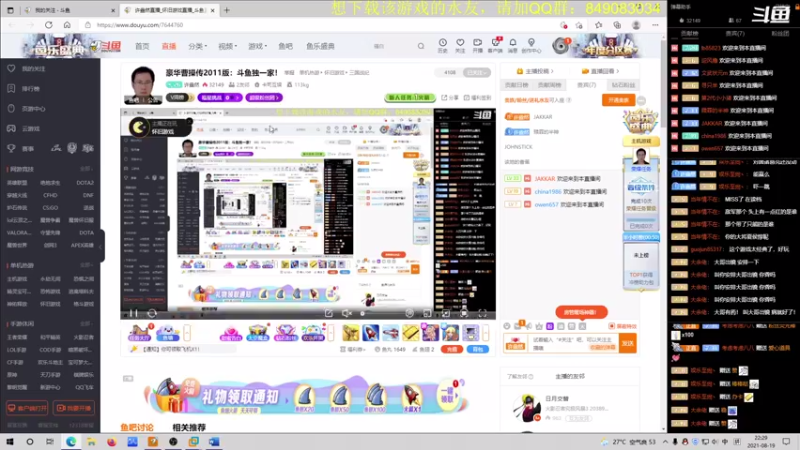
Task: Switch to the 相关推荐 tab
Action: pyautogui.click(x=189, y=428)
